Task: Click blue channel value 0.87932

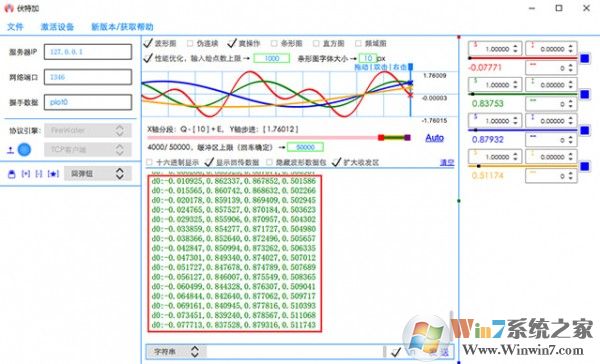Action: point(488,140)
